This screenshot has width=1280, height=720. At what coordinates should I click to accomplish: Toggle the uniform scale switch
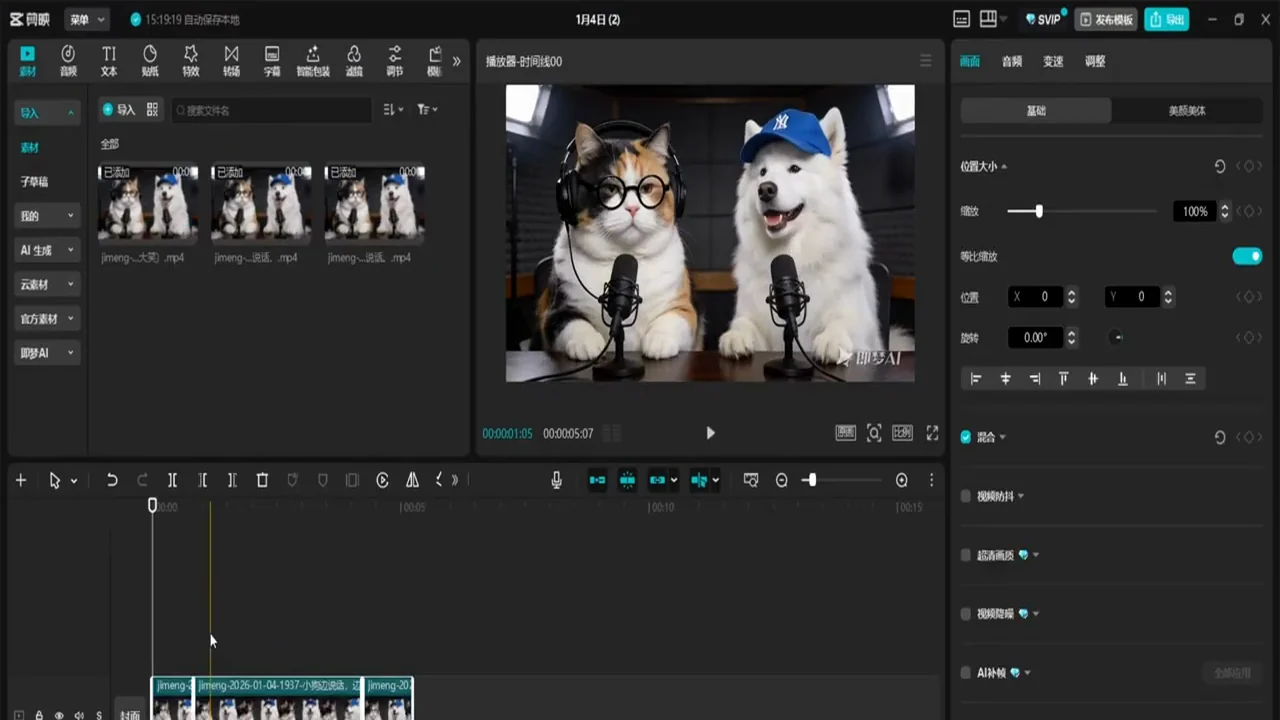(x=1247, y=256)
